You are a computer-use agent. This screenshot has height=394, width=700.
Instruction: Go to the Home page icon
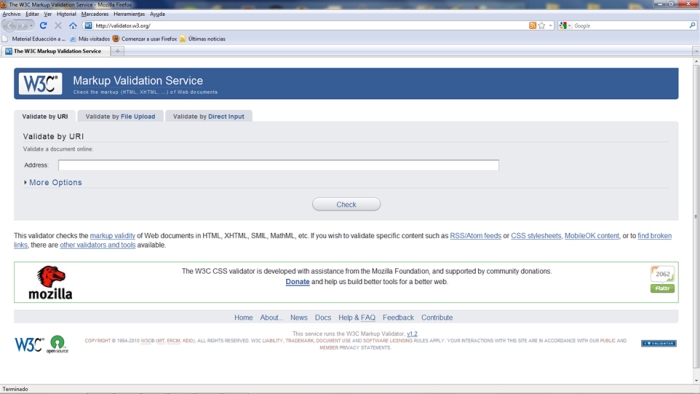coord(73,25)
